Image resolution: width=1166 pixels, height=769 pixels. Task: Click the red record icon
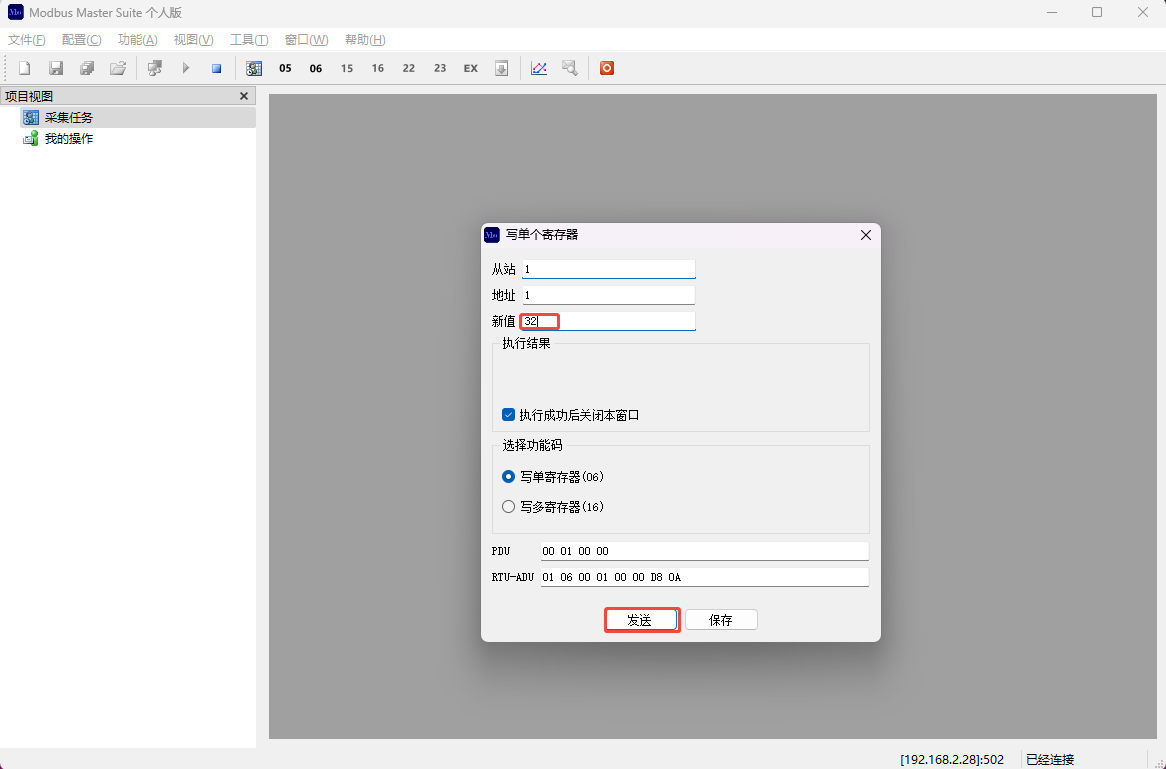(606, 68)
